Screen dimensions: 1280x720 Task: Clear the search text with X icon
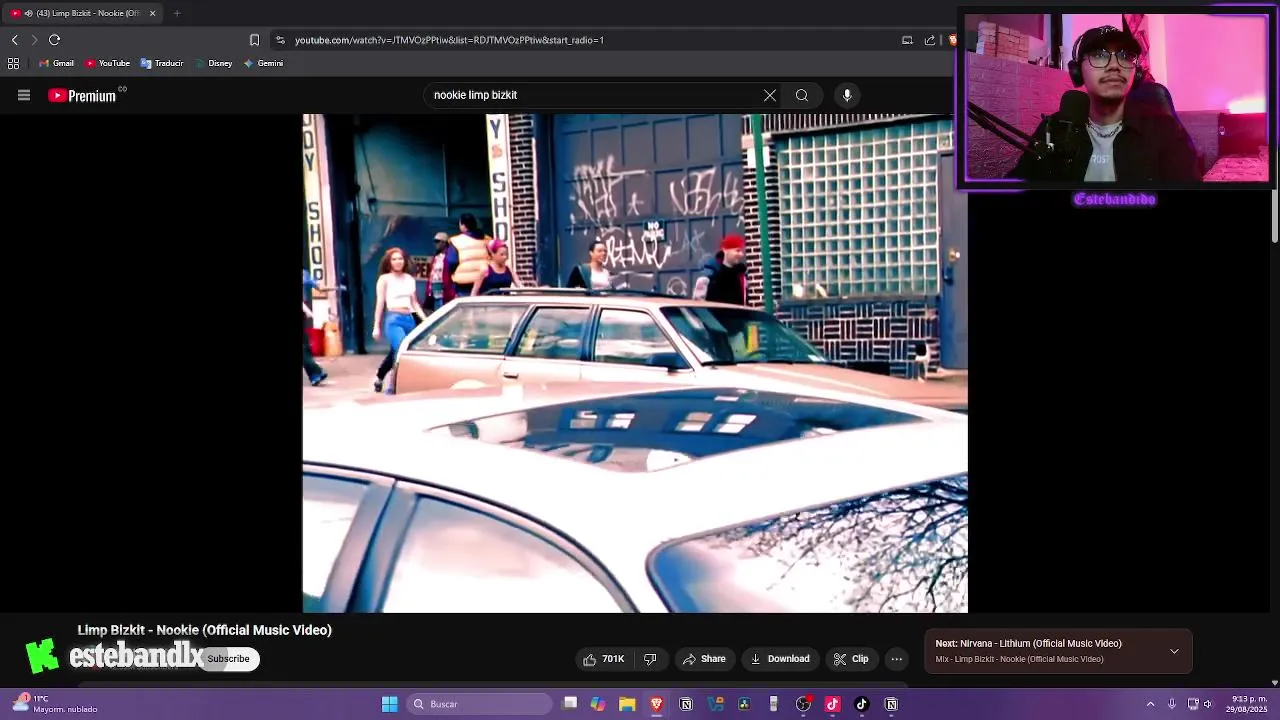coord(770,95)
